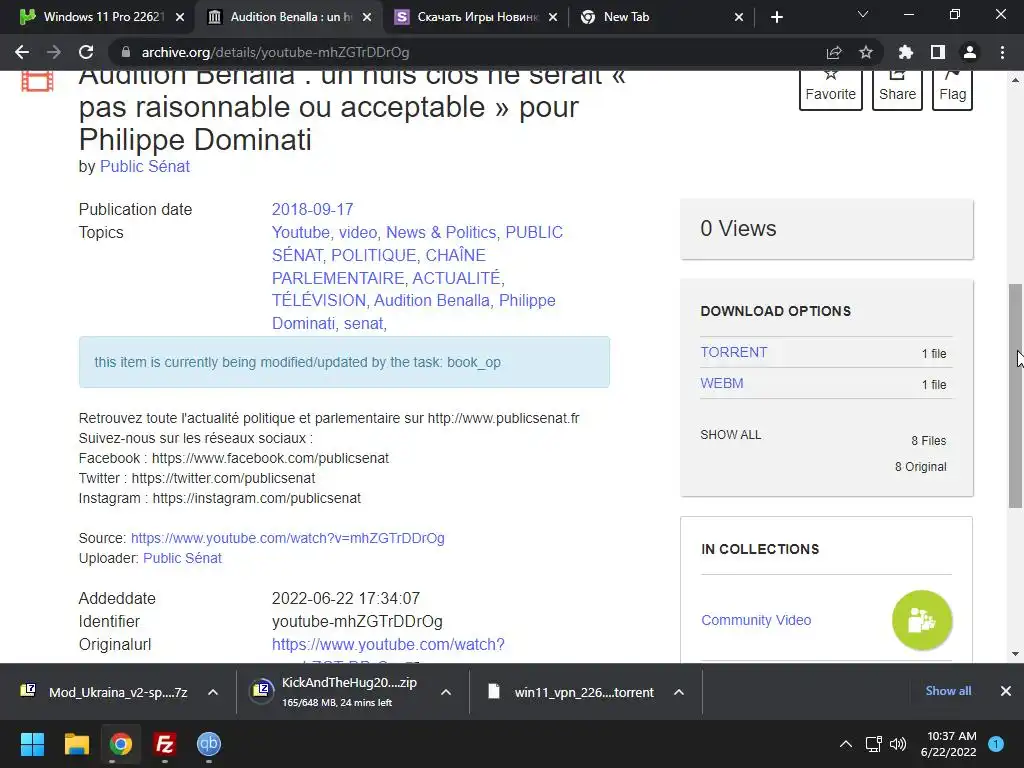Expand the KickAndTheHug download options chevron
The width and height of the screenshot is (1024, 768).
coord(446,692)
